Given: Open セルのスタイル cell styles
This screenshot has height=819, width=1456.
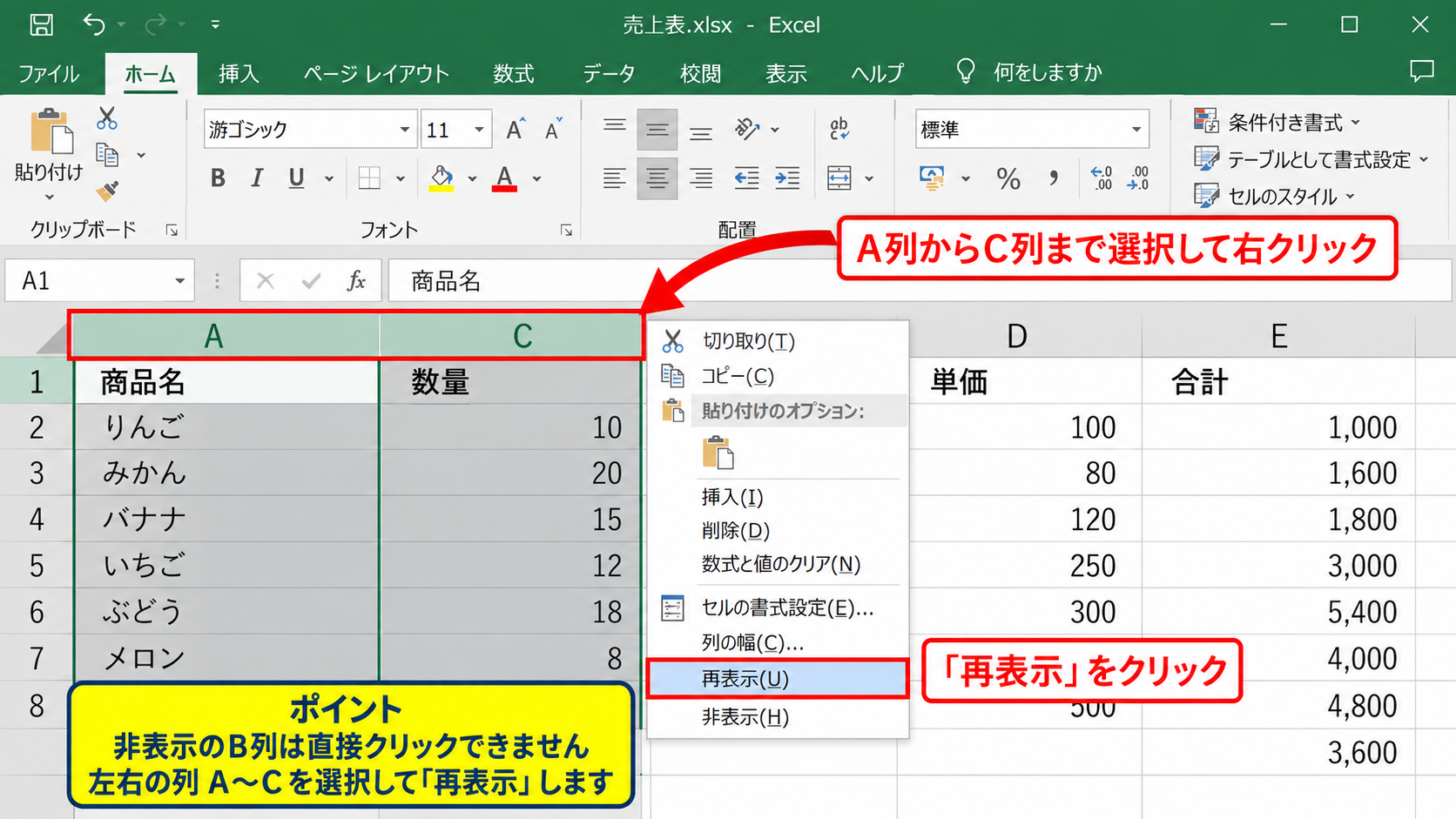Looking at the screenshot, I should (x=1275, y=196).
